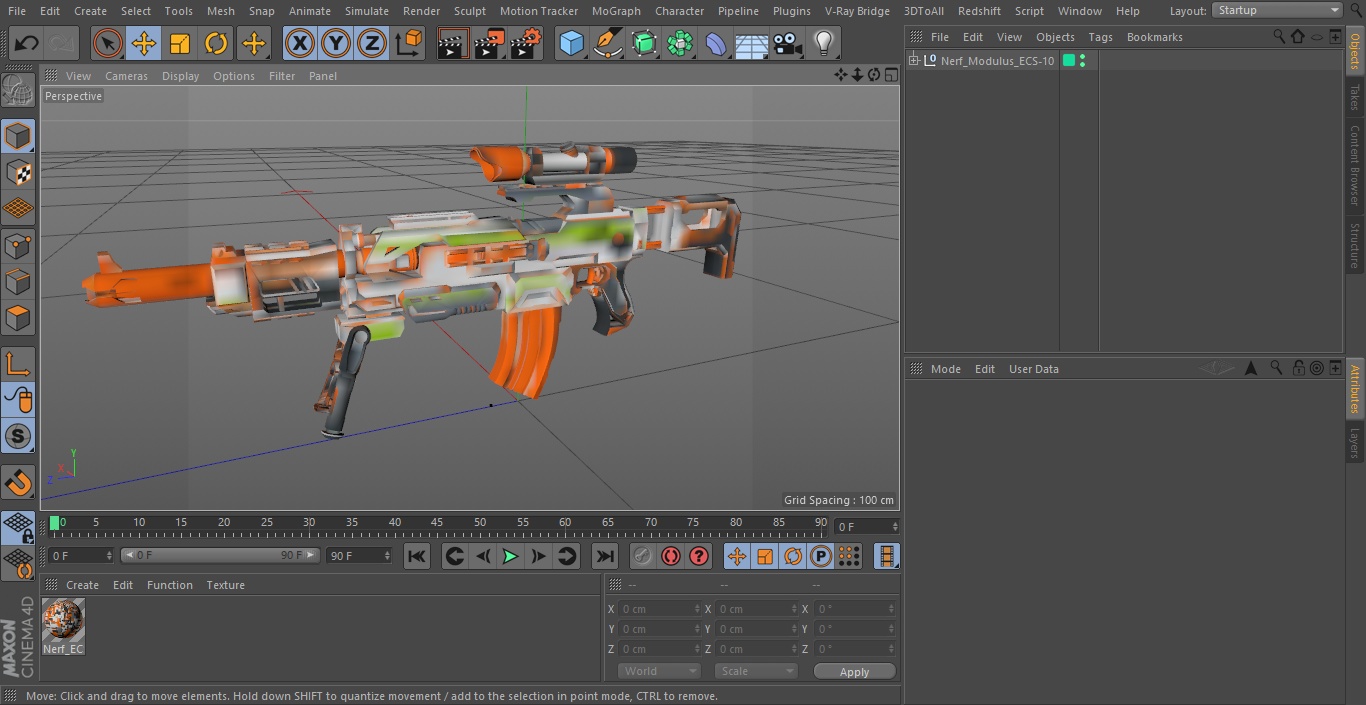Switch to Polygons mode

(x=18, y=318)
